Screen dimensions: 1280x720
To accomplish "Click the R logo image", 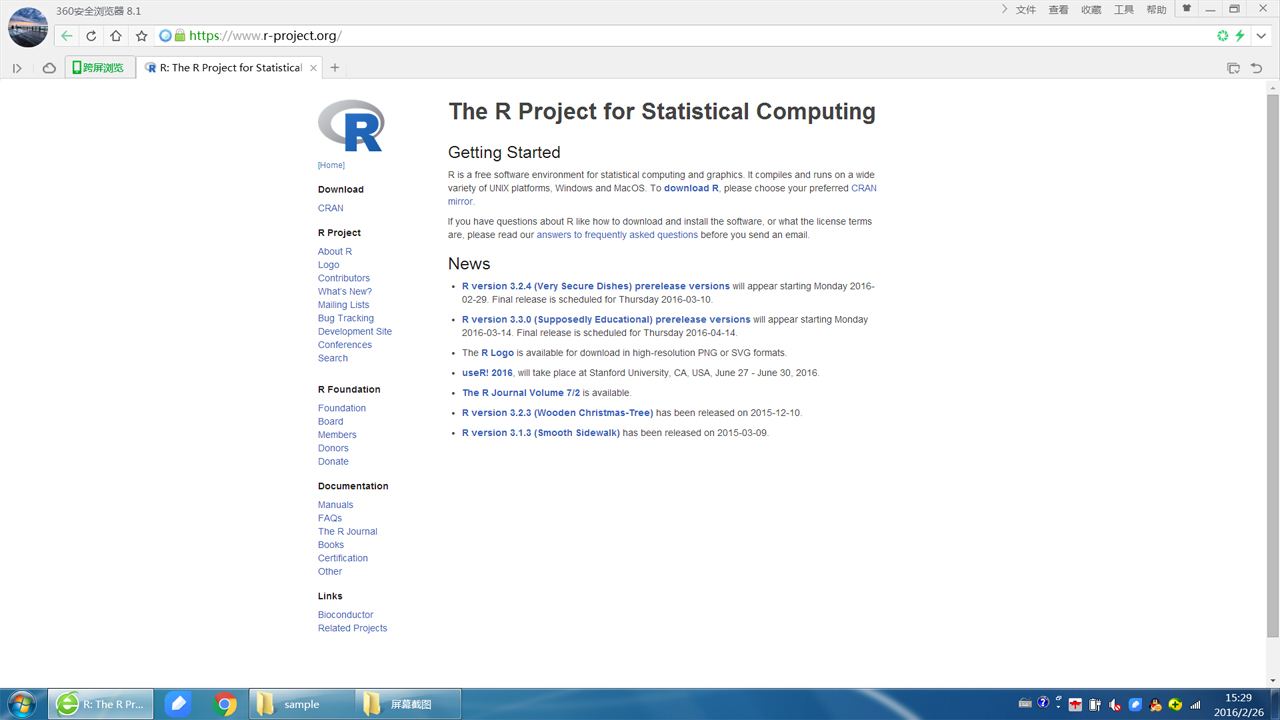I will [x=351, y=126].
